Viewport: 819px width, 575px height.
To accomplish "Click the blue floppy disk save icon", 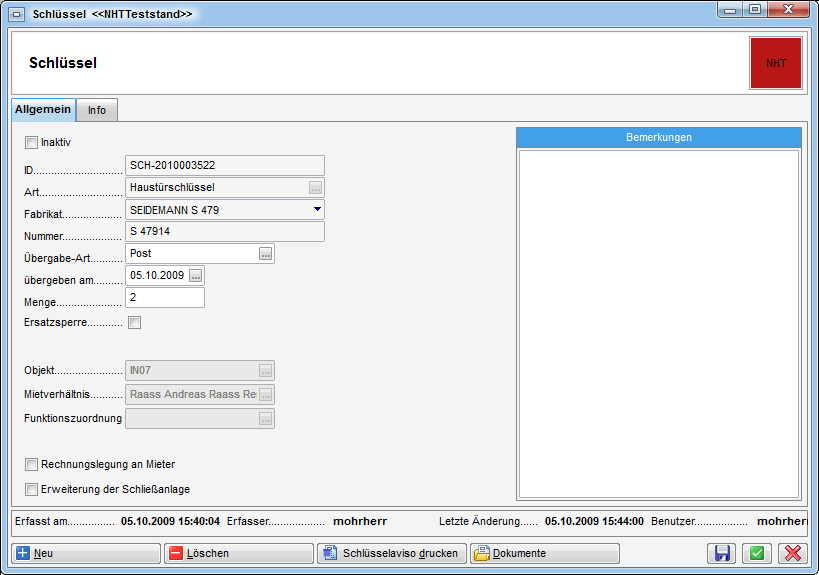I will 722,553.
